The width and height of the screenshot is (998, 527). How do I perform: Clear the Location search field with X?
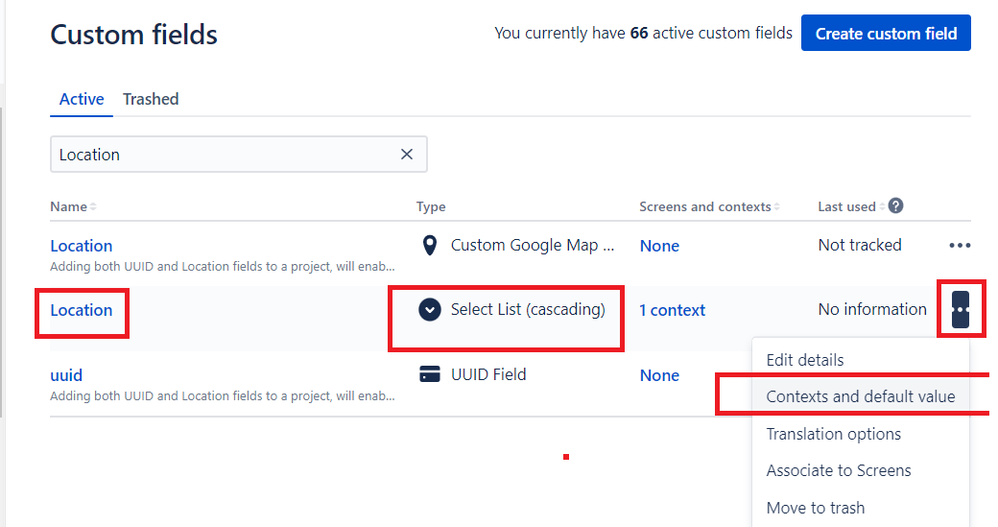point(407,154)
